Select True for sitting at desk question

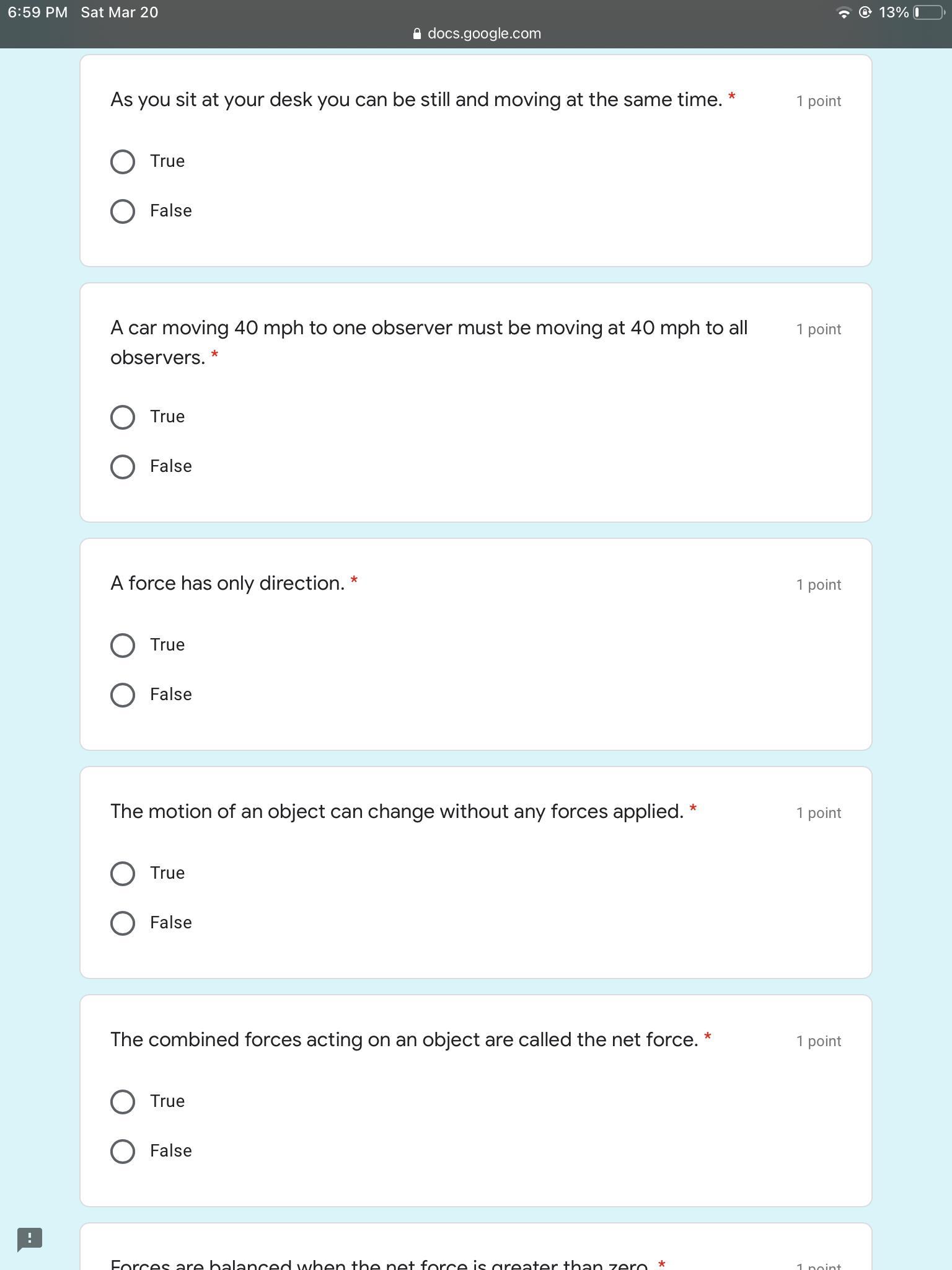(123, 162)
